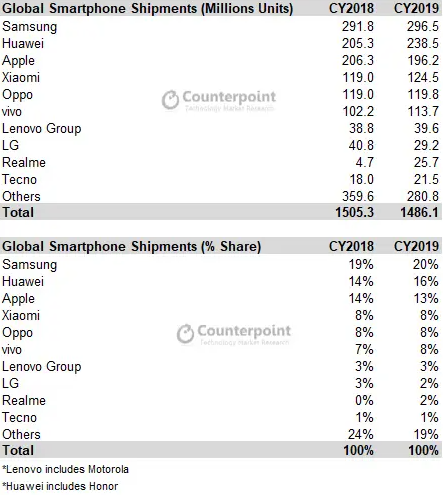Select the Total value 1505.3
443x495 pixels.
point(354,212)
